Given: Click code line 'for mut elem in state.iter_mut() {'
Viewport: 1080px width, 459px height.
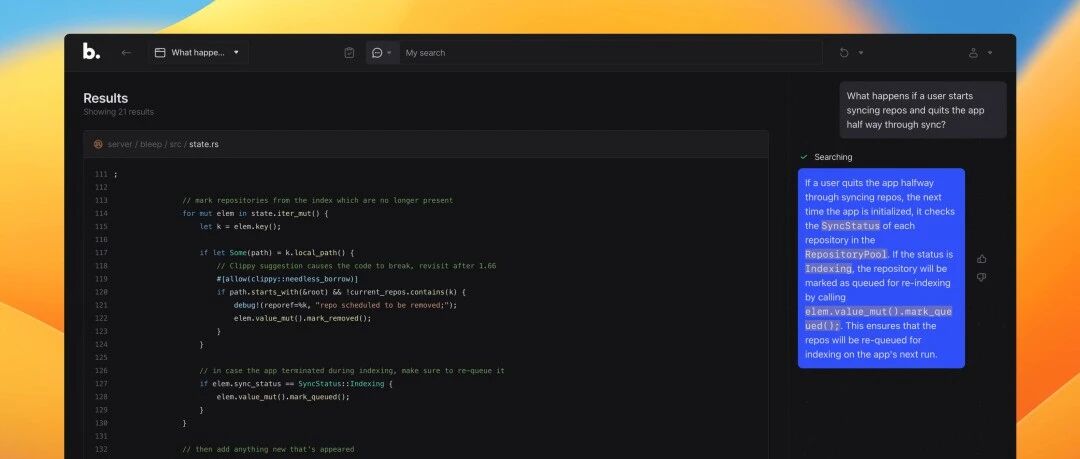Looking at the screenshot, I should 256,214.
